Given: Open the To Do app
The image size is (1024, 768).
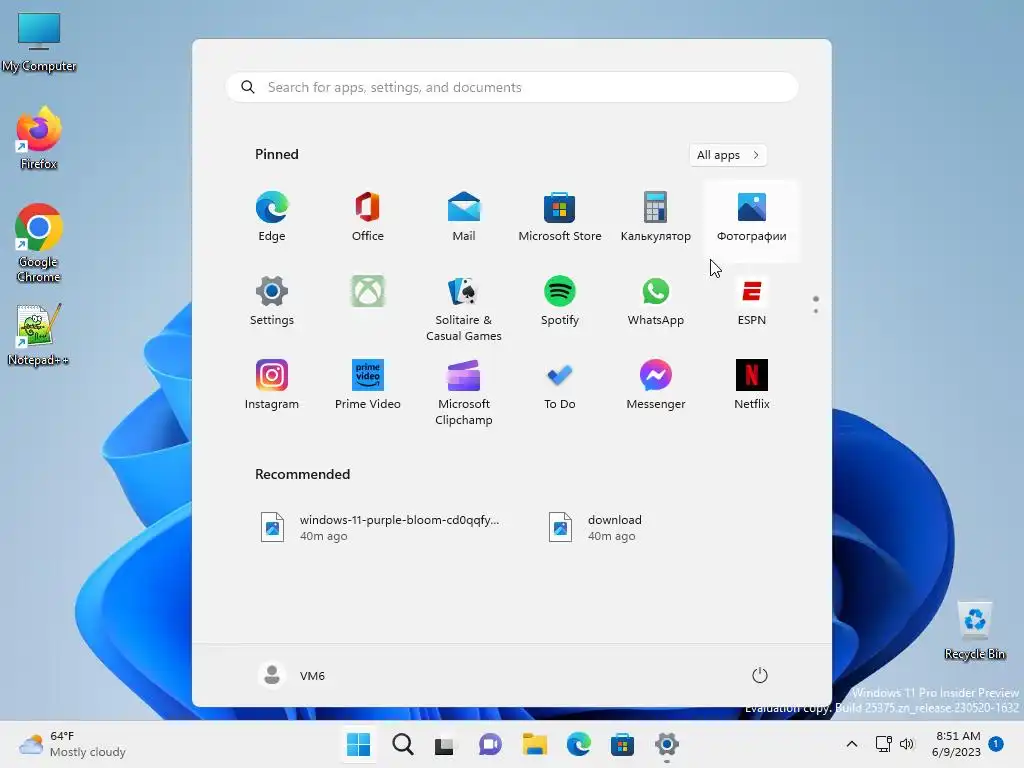Looking at the screenshot, I should (x=560, y=384).
